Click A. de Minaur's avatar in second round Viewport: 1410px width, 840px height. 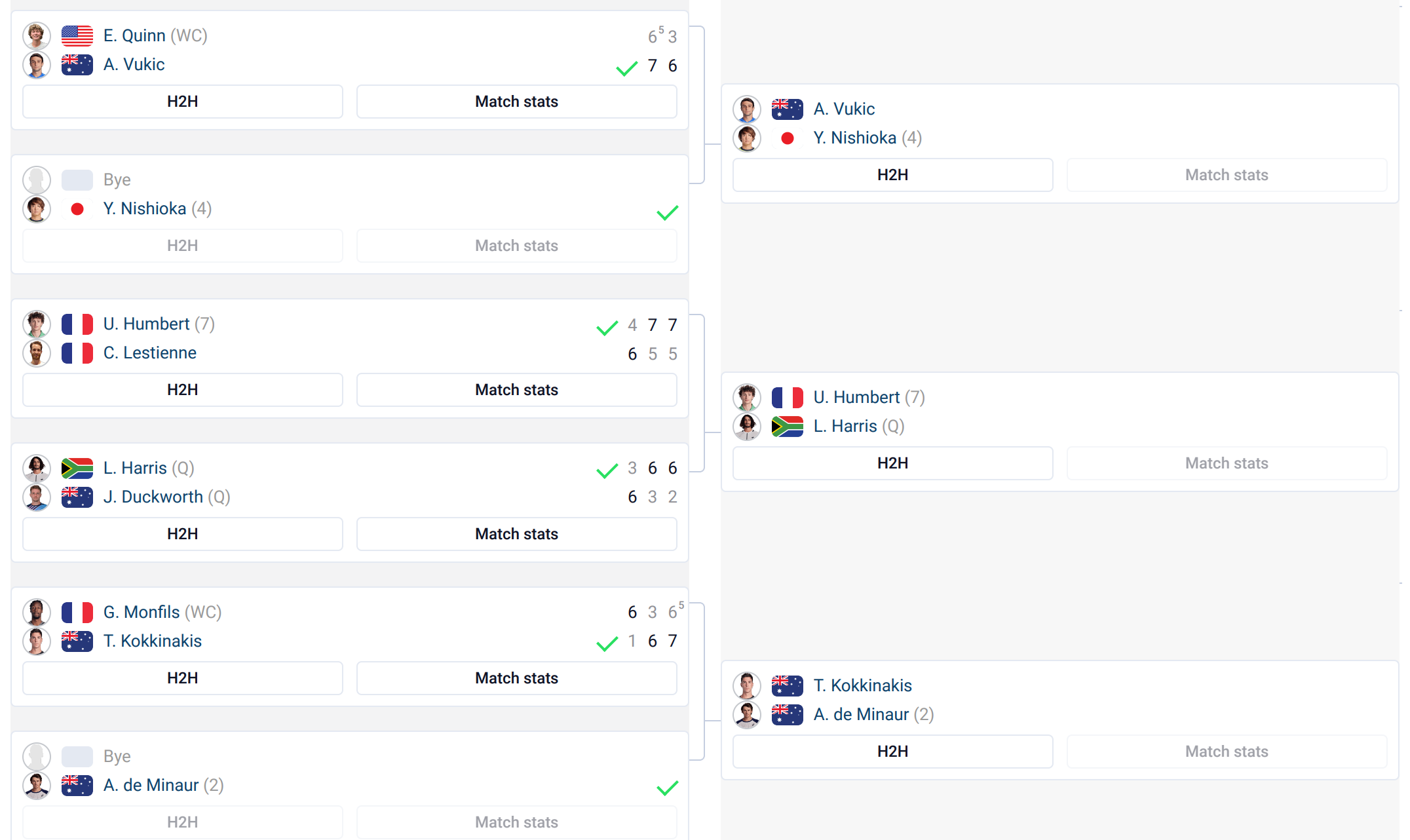pyautogui.click(x=747, y=715)
